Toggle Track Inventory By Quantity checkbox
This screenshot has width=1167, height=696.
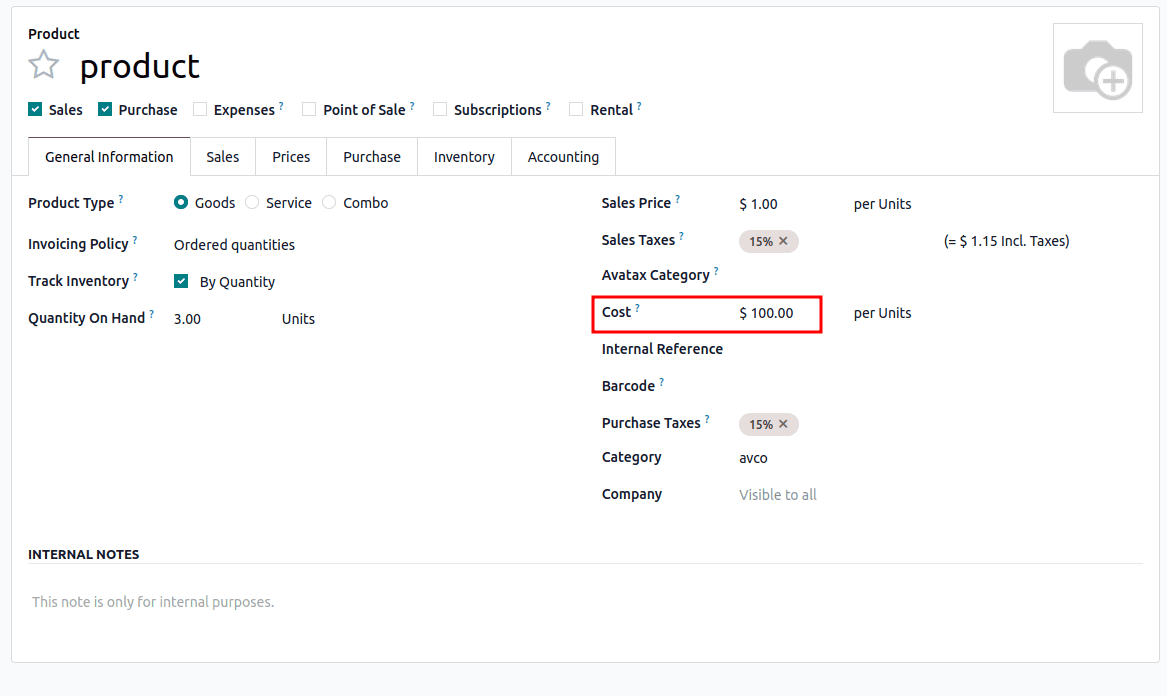point(181,281)
